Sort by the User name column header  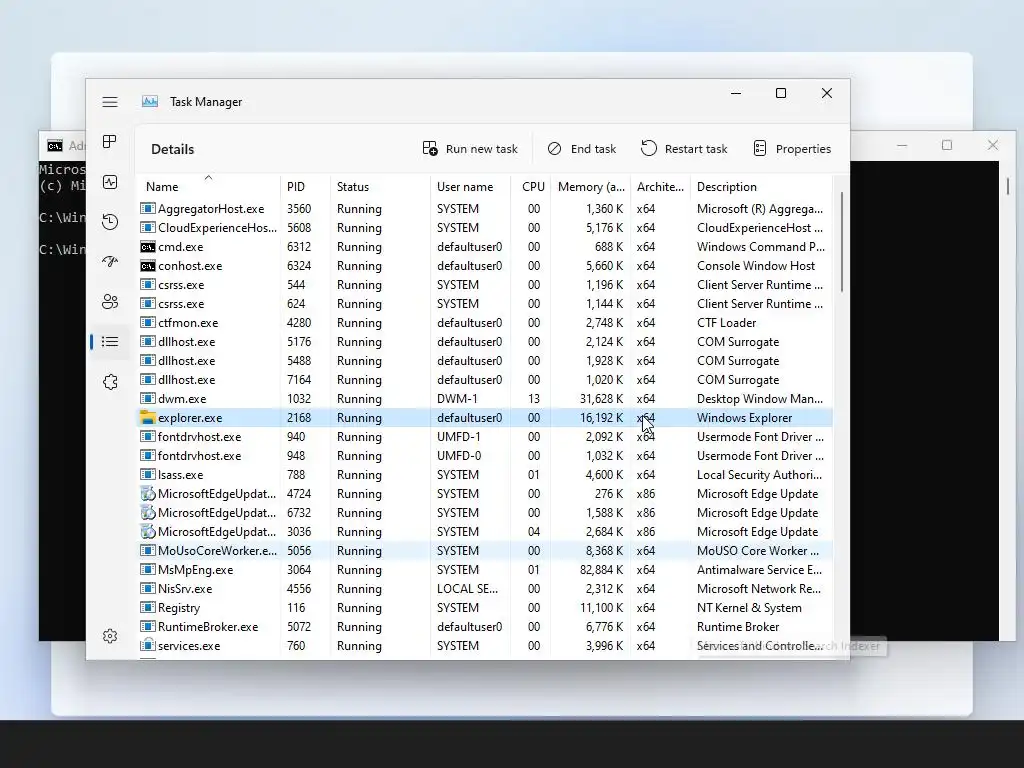coord(470,187)
